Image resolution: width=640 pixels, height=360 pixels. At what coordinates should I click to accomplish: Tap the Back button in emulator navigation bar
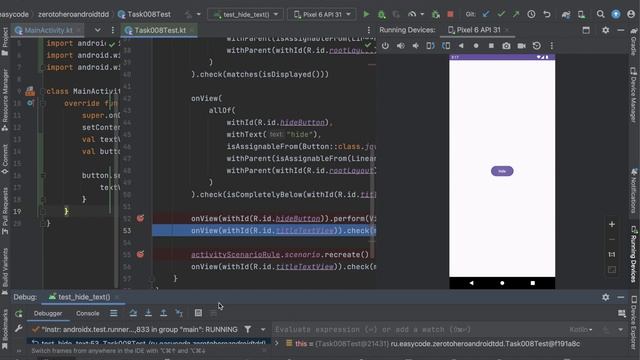pos(471,283)
